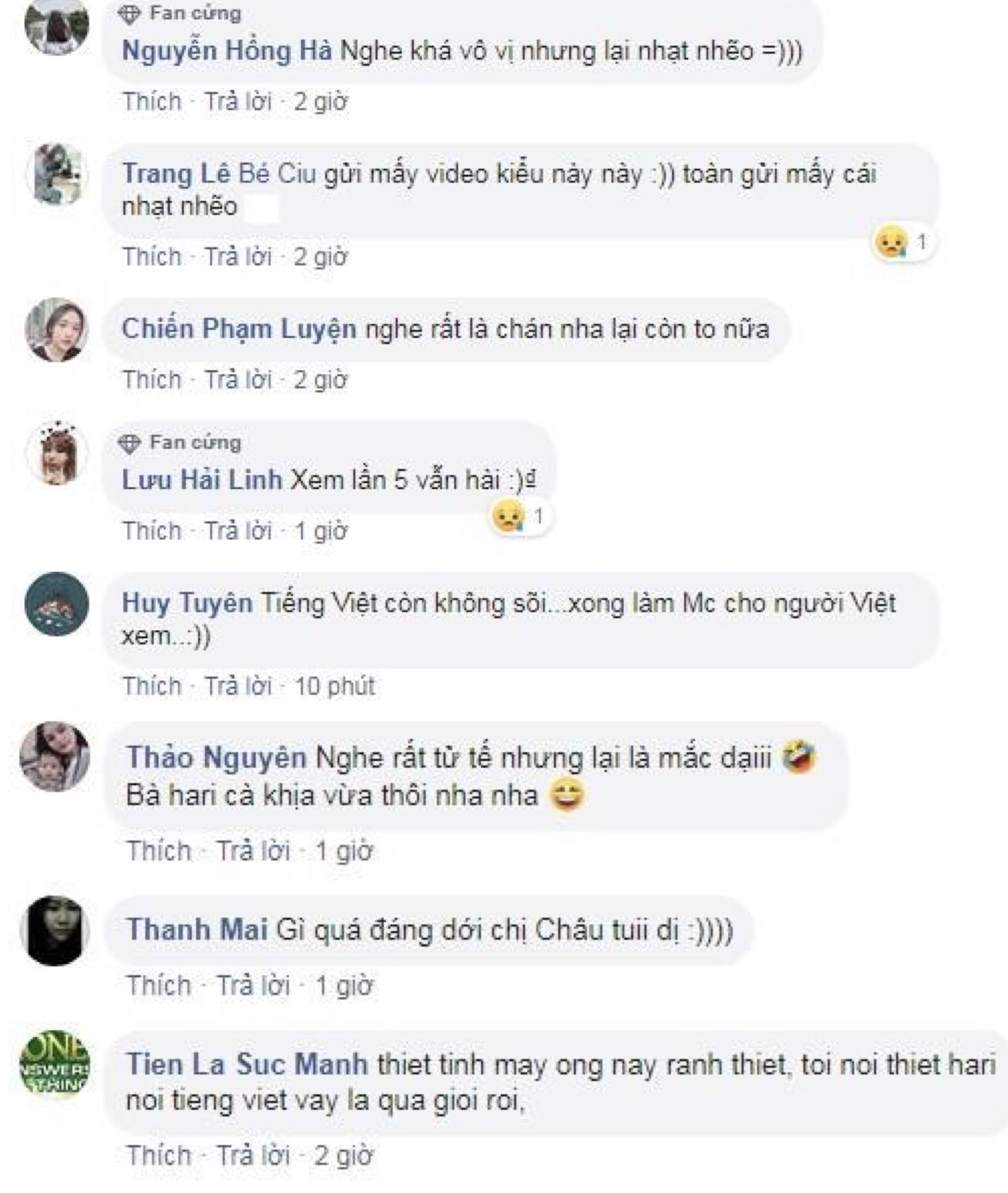
Task: Click Trả lời under Thanh Mai's comment
Action: (x=254, y=986)
